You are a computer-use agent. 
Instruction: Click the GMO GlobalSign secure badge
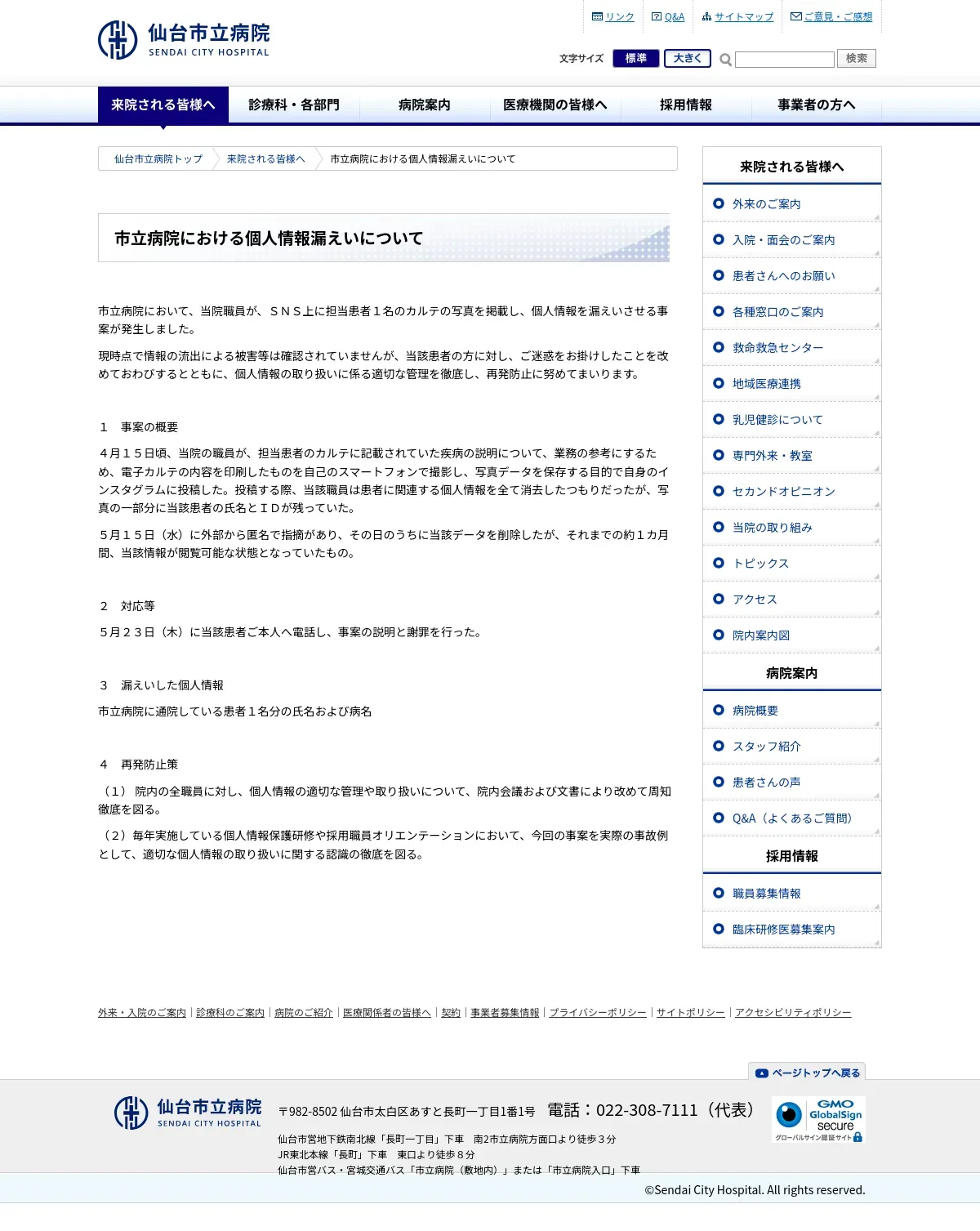(818, 1119)
